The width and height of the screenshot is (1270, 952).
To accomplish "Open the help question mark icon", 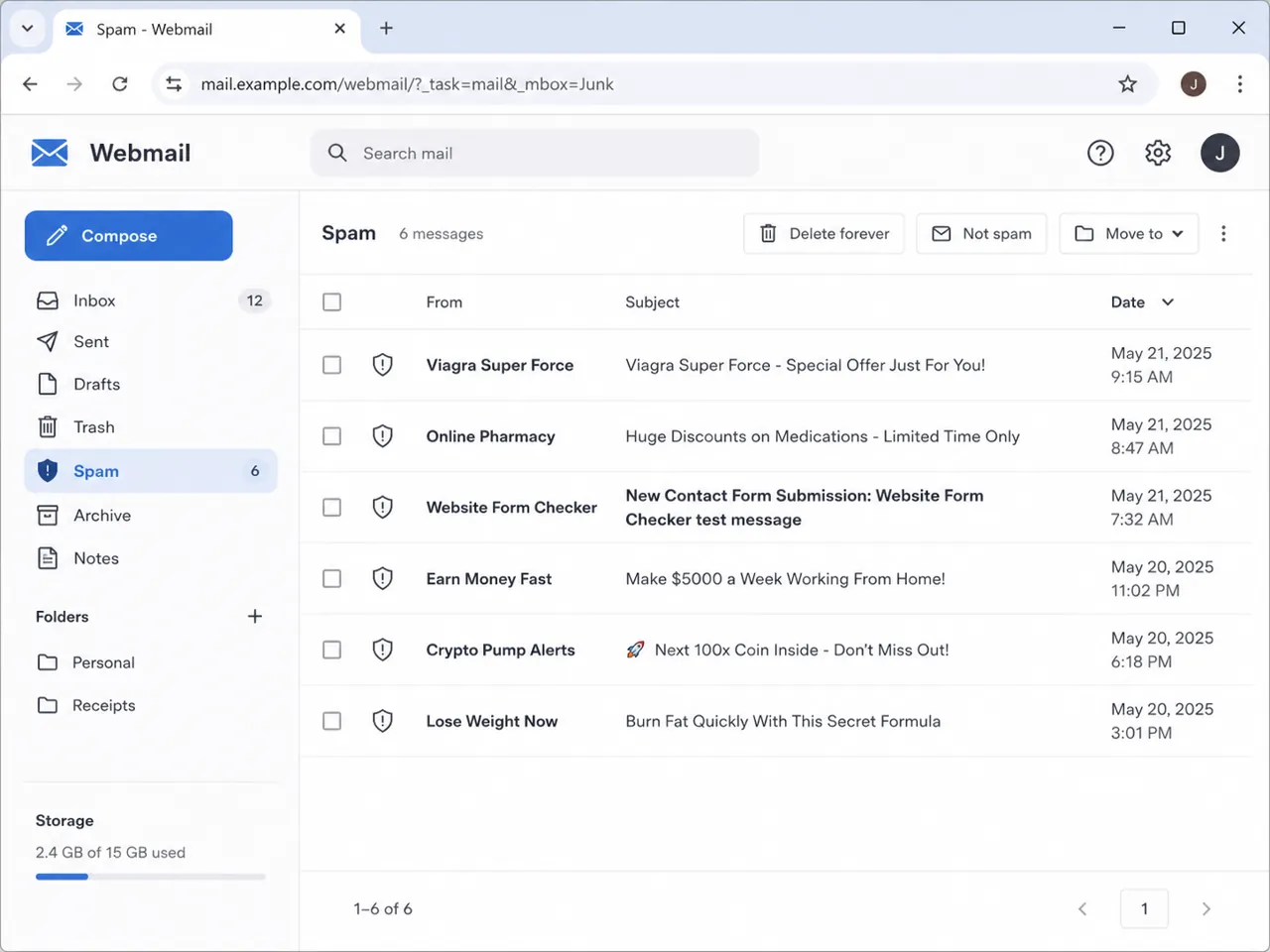I will [1100, 153].
